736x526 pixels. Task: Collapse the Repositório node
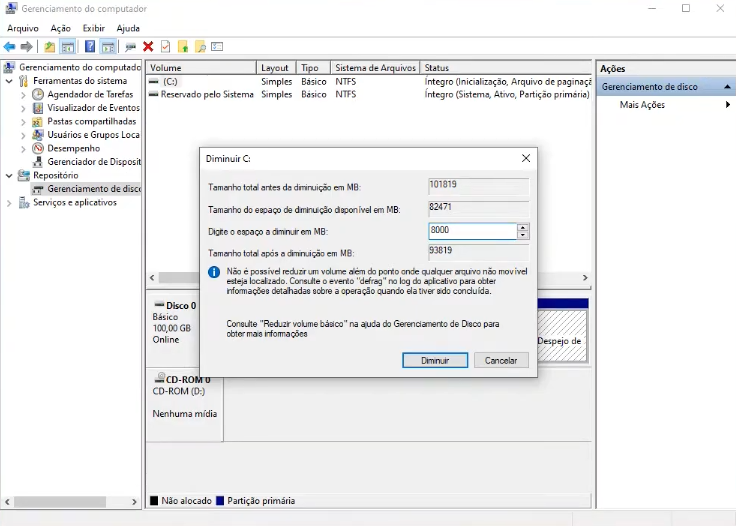9,175
